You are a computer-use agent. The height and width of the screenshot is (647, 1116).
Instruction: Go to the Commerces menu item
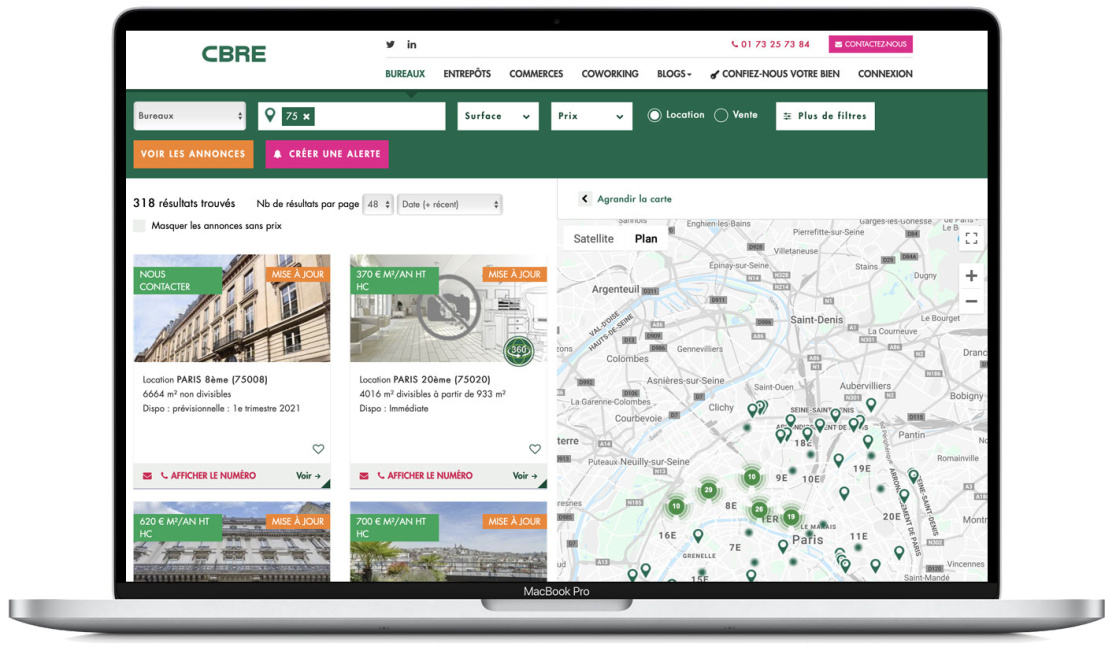[536, 73]
